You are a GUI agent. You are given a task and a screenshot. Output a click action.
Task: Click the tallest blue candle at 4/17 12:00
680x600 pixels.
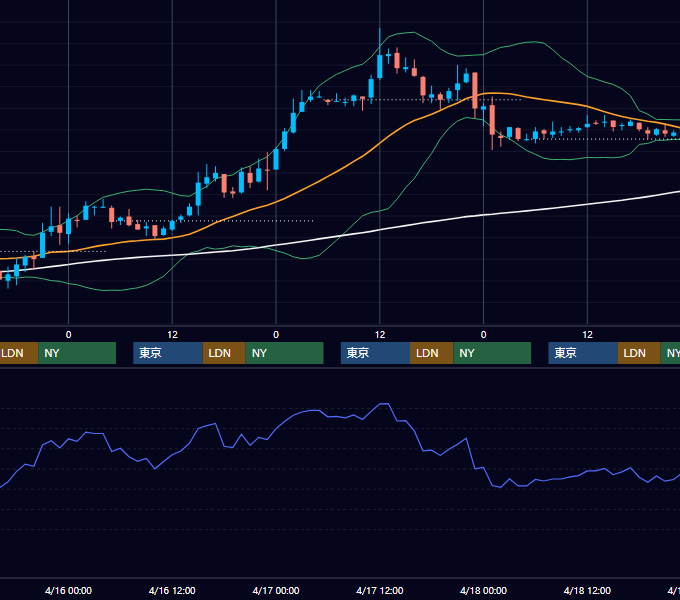(x=380, y=66)
